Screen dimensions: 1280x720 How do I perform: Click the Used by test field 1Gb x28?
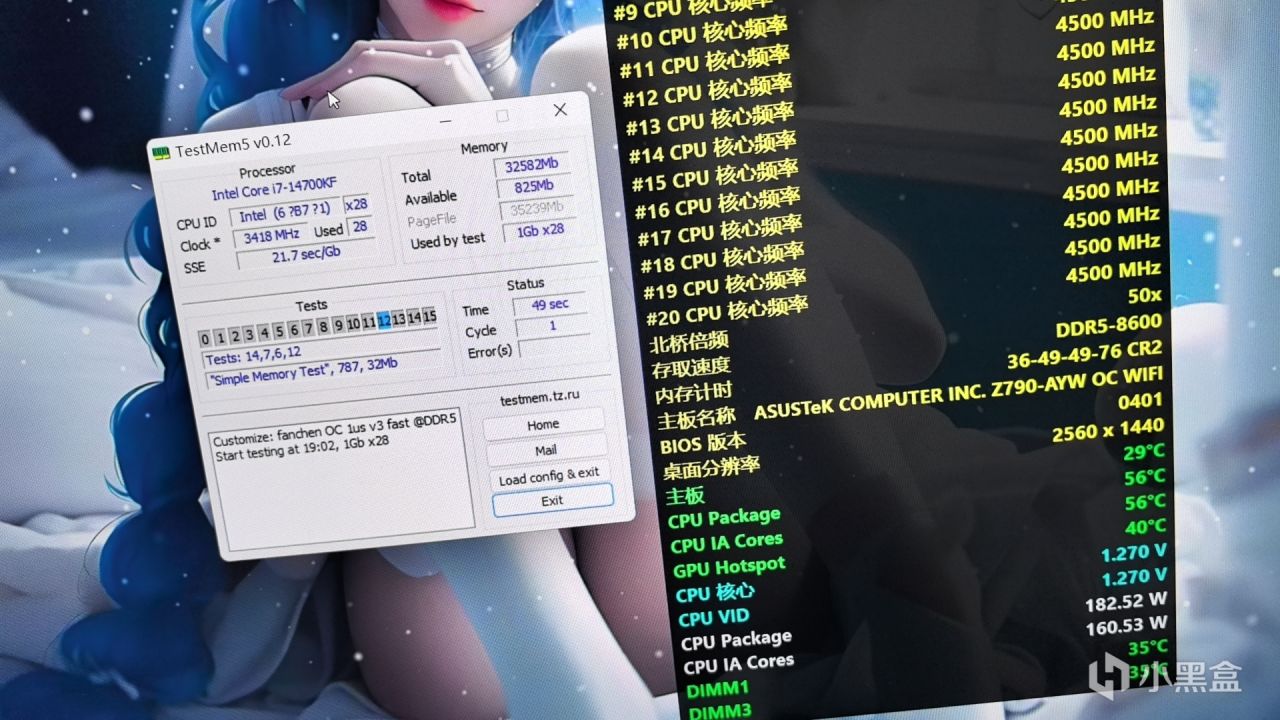(539, 230)
